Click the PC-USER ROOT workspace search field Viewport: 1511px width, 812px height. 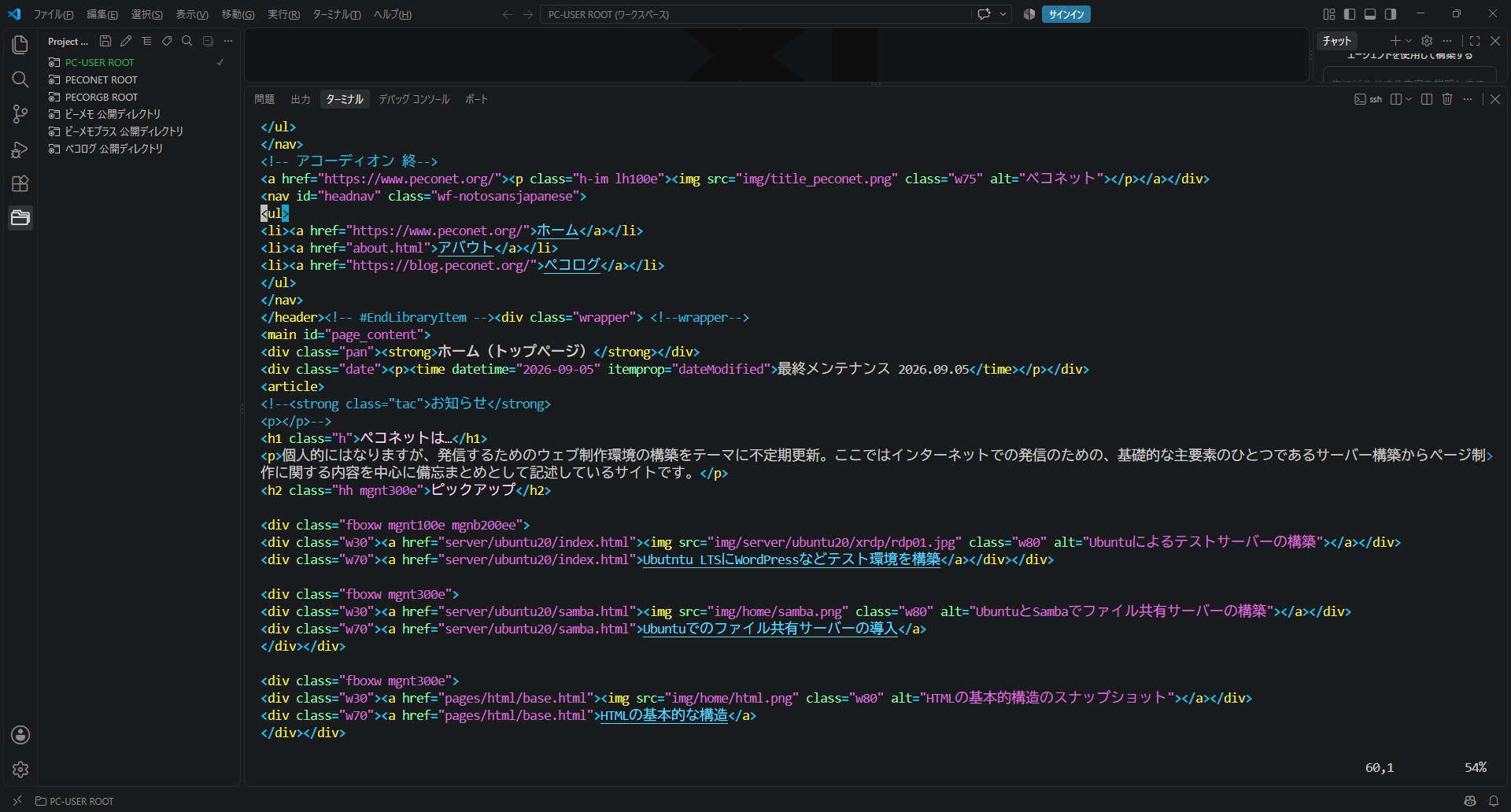point(755,14)
